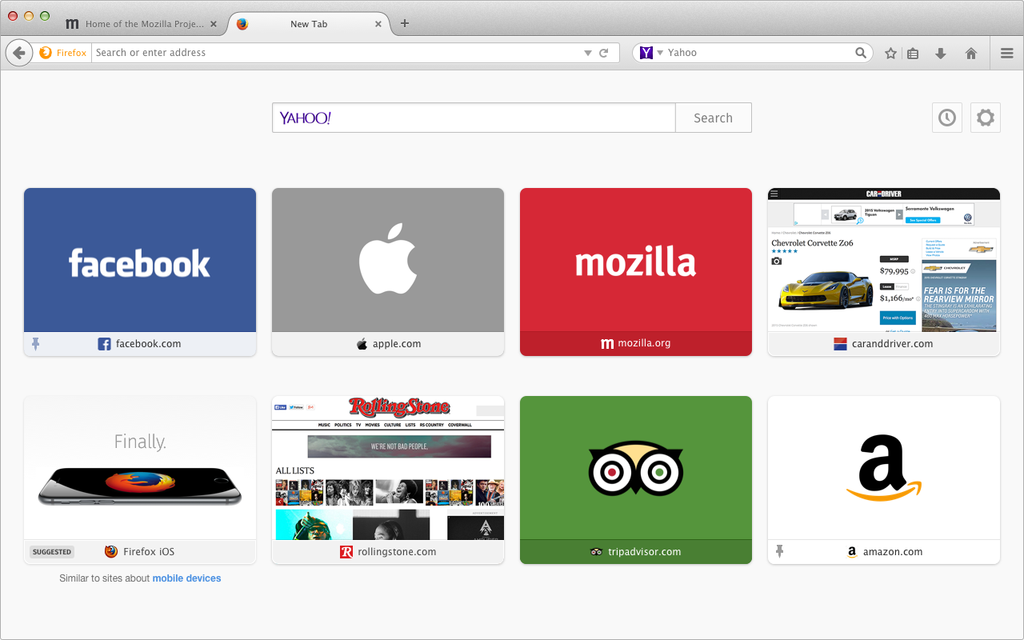Close the New Tab tab

tap(378, 23)
